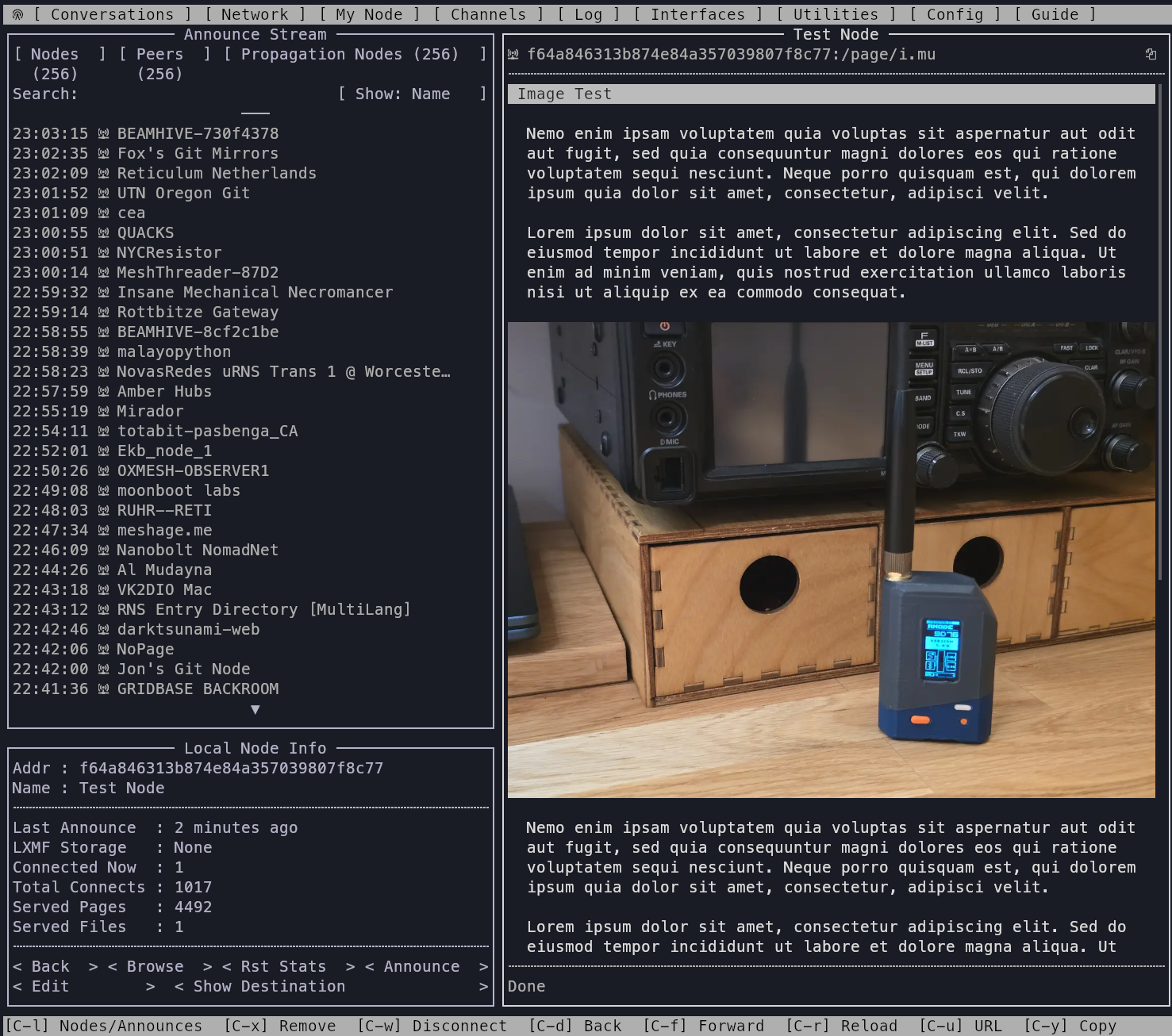Click the [C-w] Disconnect shortcut hint
The width and height of the screenshot is (1172, 1036).
click(431, 1026)
